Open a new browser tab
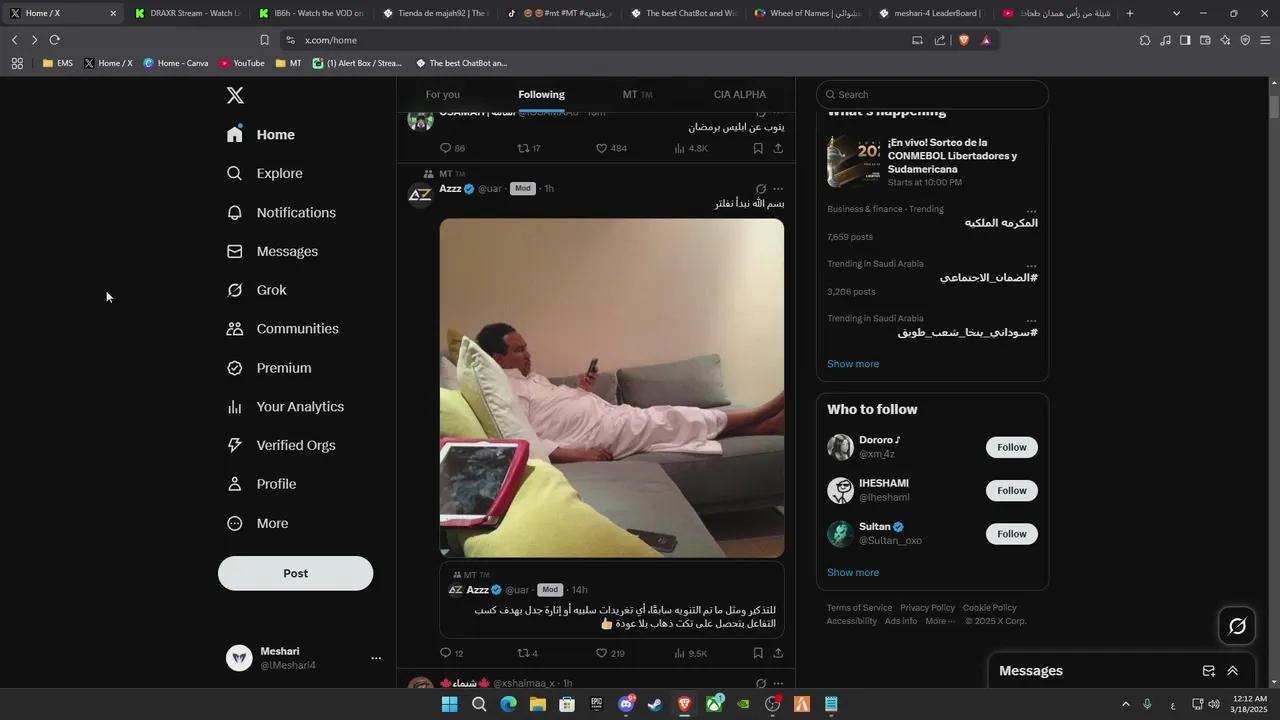Image resolution: width=1280 pixels, height=720 pixels. click(1130, 13)
